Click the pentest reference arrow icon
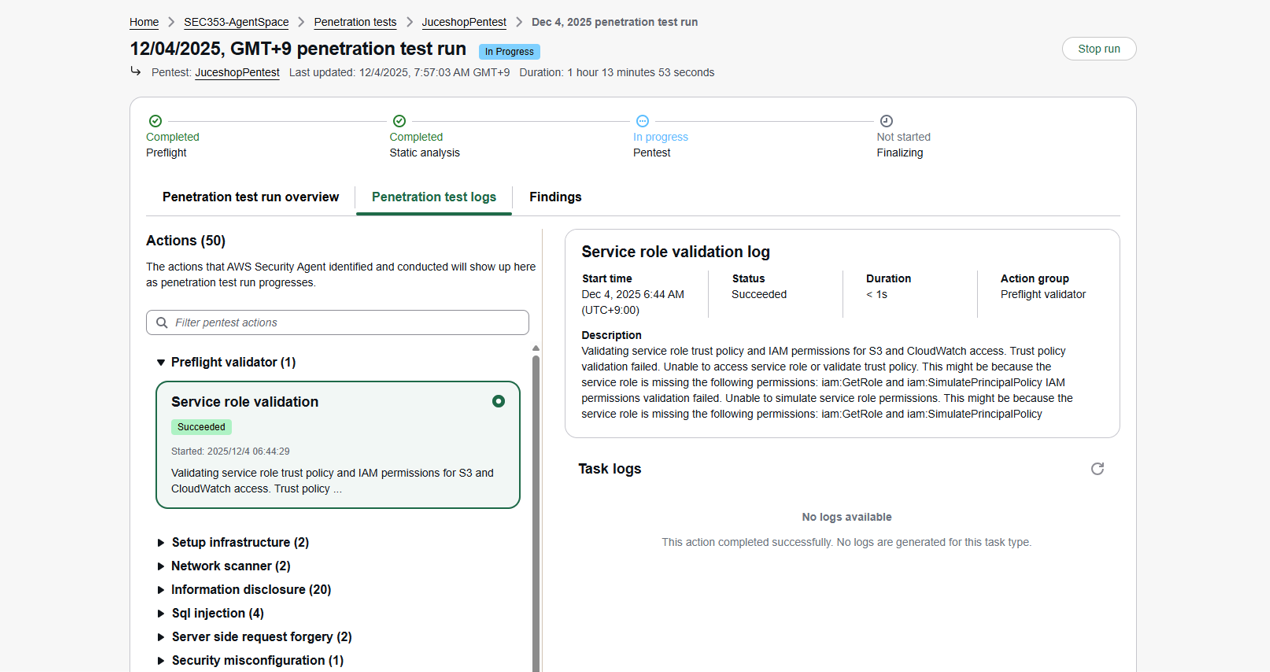The image size is (1270, 672). (x=136, y=71)
